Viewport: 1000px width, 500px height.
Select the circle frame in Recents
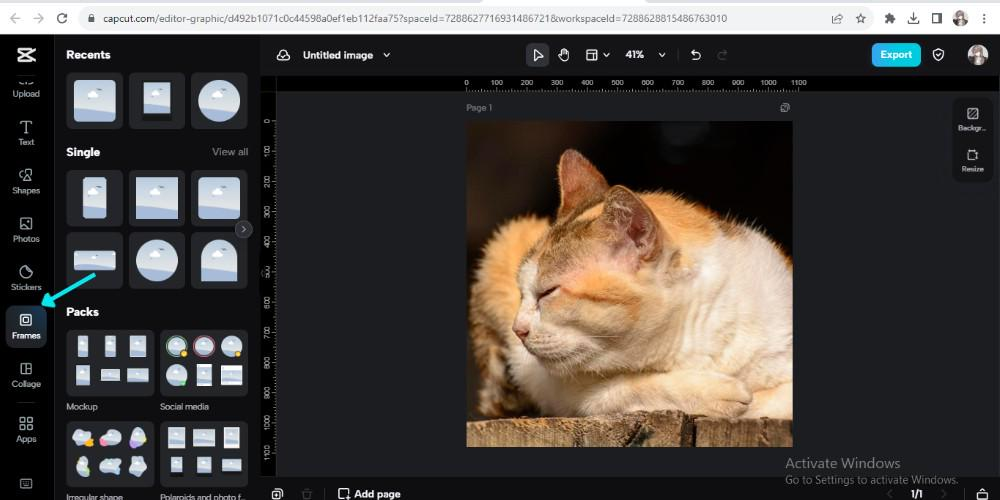[x=219, y=100]
